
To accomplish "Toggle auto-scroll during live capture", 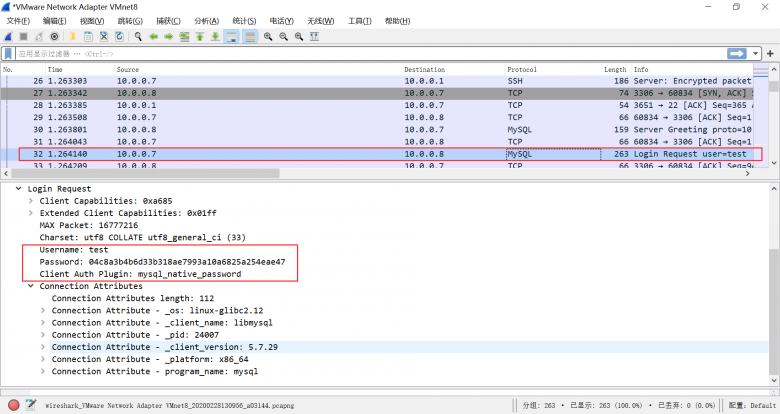I will 231,36.
